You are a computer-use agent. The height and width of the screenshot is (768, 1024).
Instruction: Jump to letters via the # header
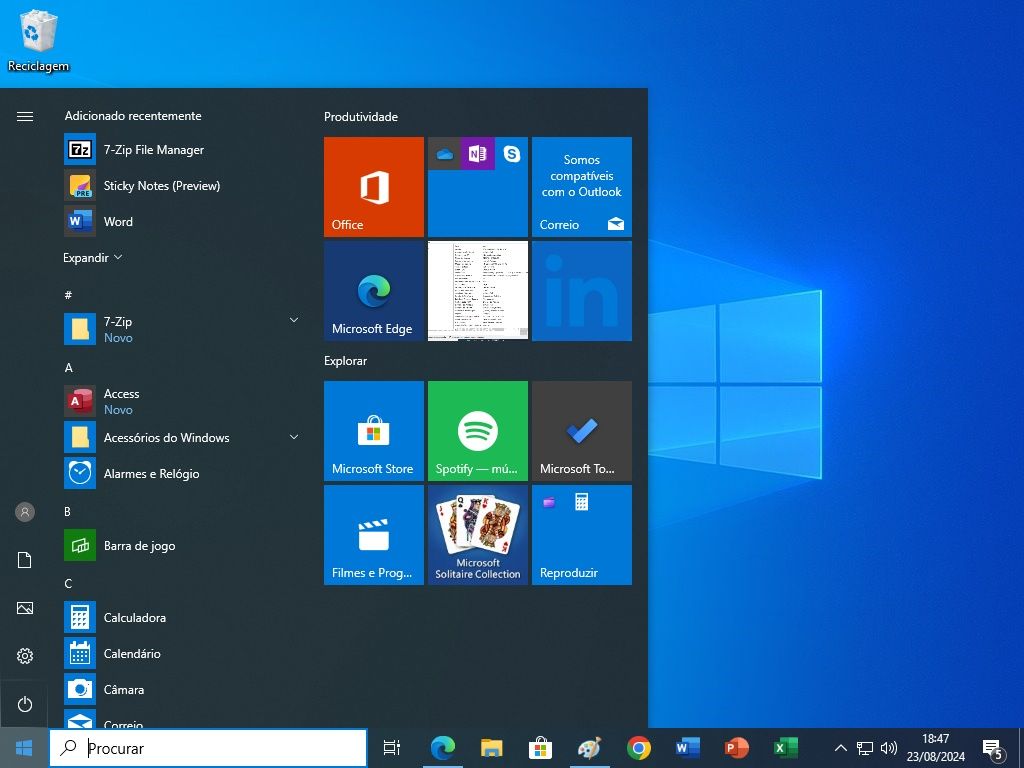pyautogui.click(x=68, y=295)
